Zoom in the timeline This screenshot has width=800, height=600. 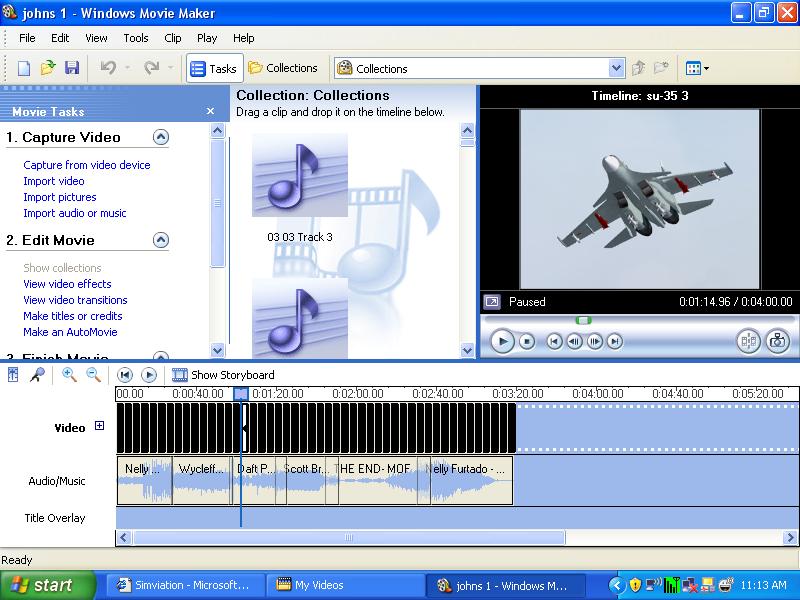point(69,375)
